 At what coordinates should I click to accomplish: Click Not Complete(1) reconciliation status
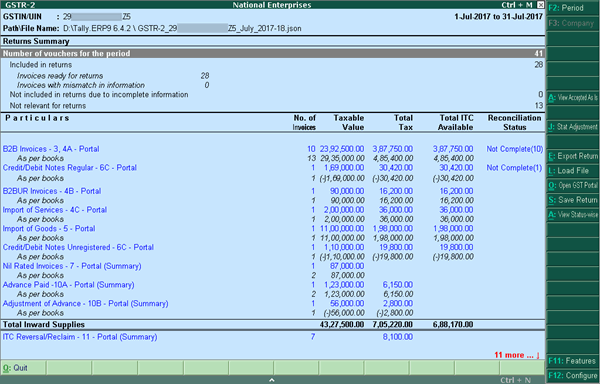click(514, 168)
